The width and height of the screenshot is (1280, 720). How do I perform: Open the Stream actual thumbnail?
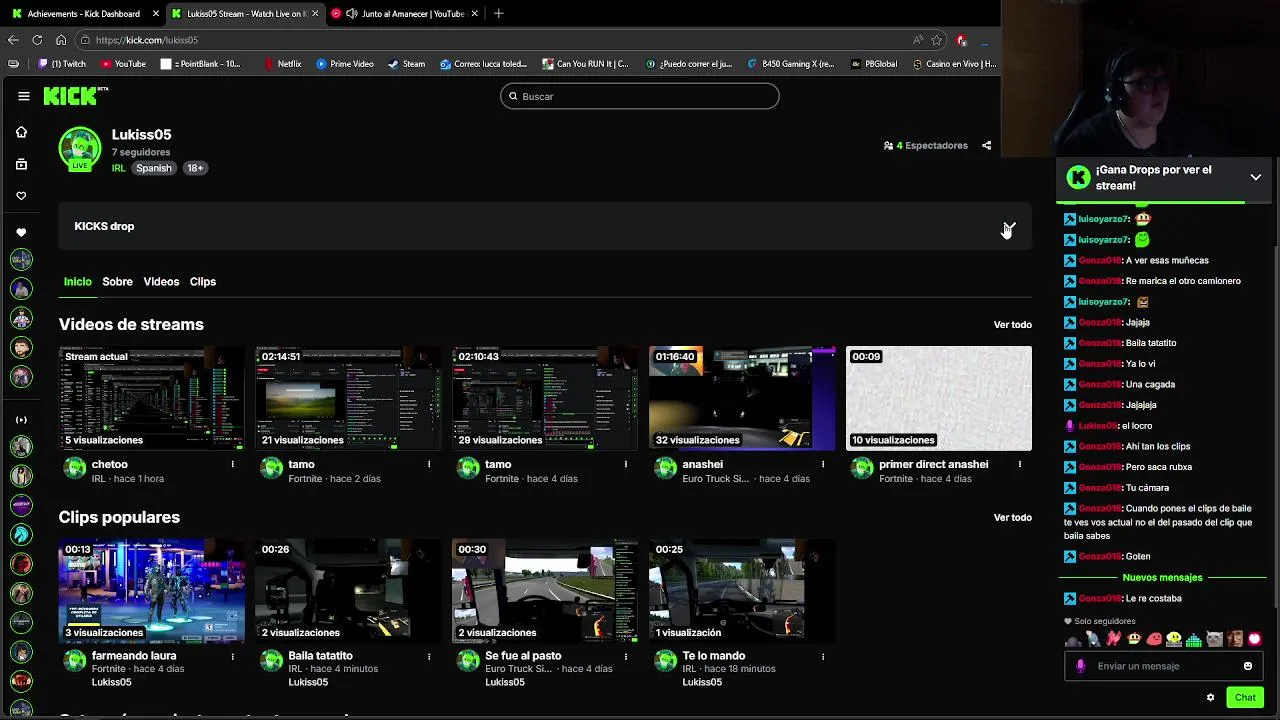click(x=152, y=398)
